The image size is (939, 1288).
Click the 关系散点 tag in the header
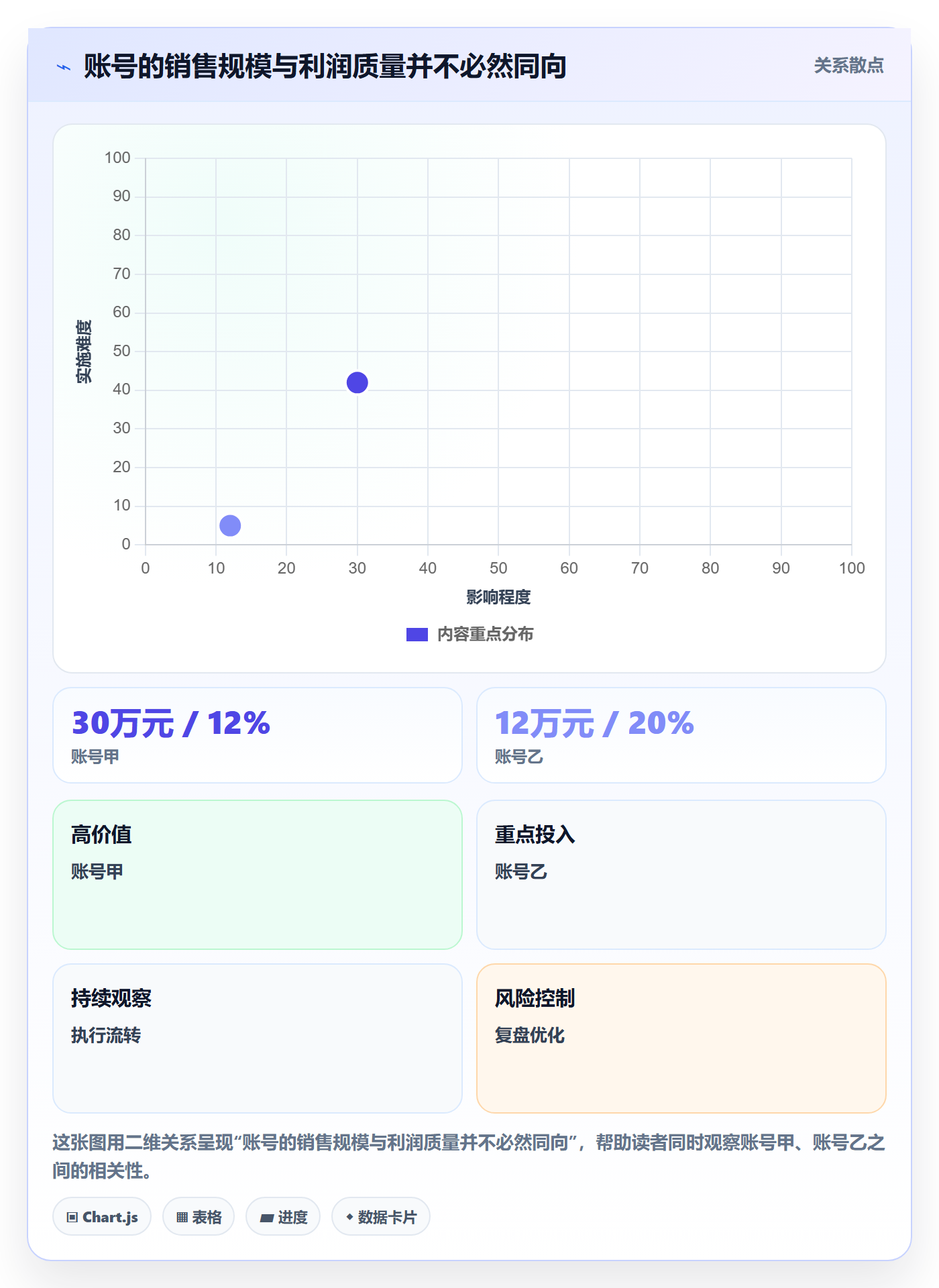point(848,66)
